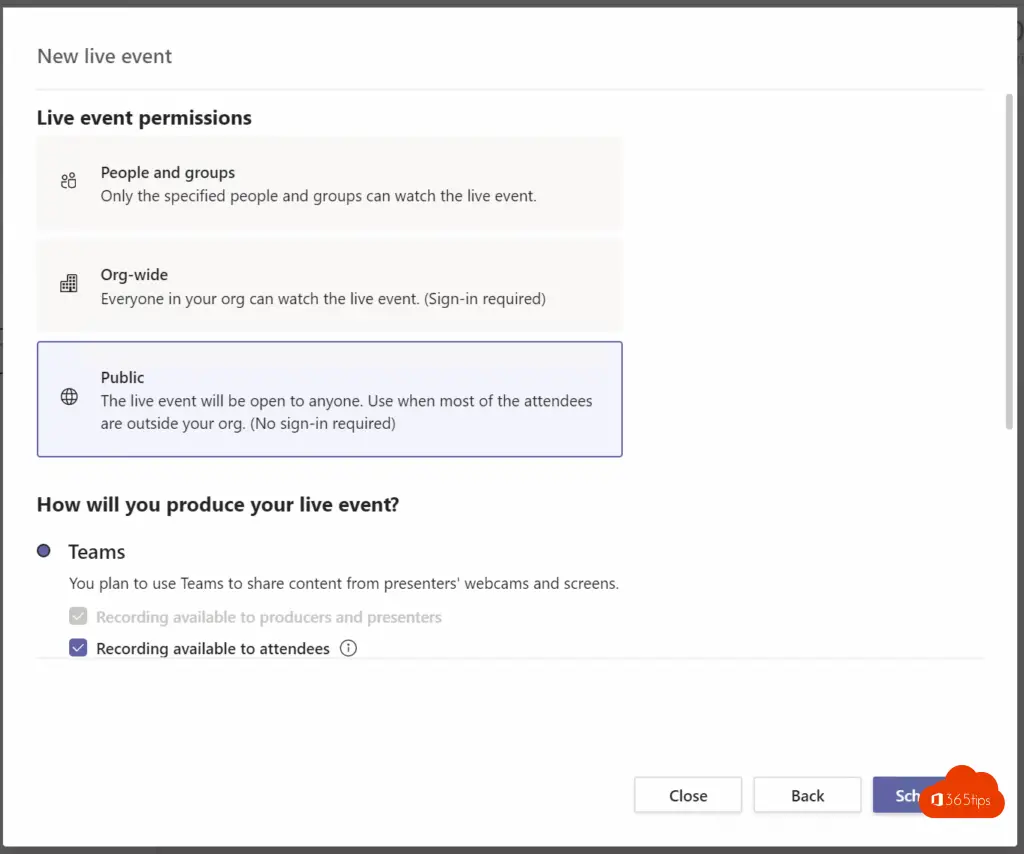This screenshot has height=854, width=1024.
Task: Click the 365tips cloud logo
Action: (962, 794)
